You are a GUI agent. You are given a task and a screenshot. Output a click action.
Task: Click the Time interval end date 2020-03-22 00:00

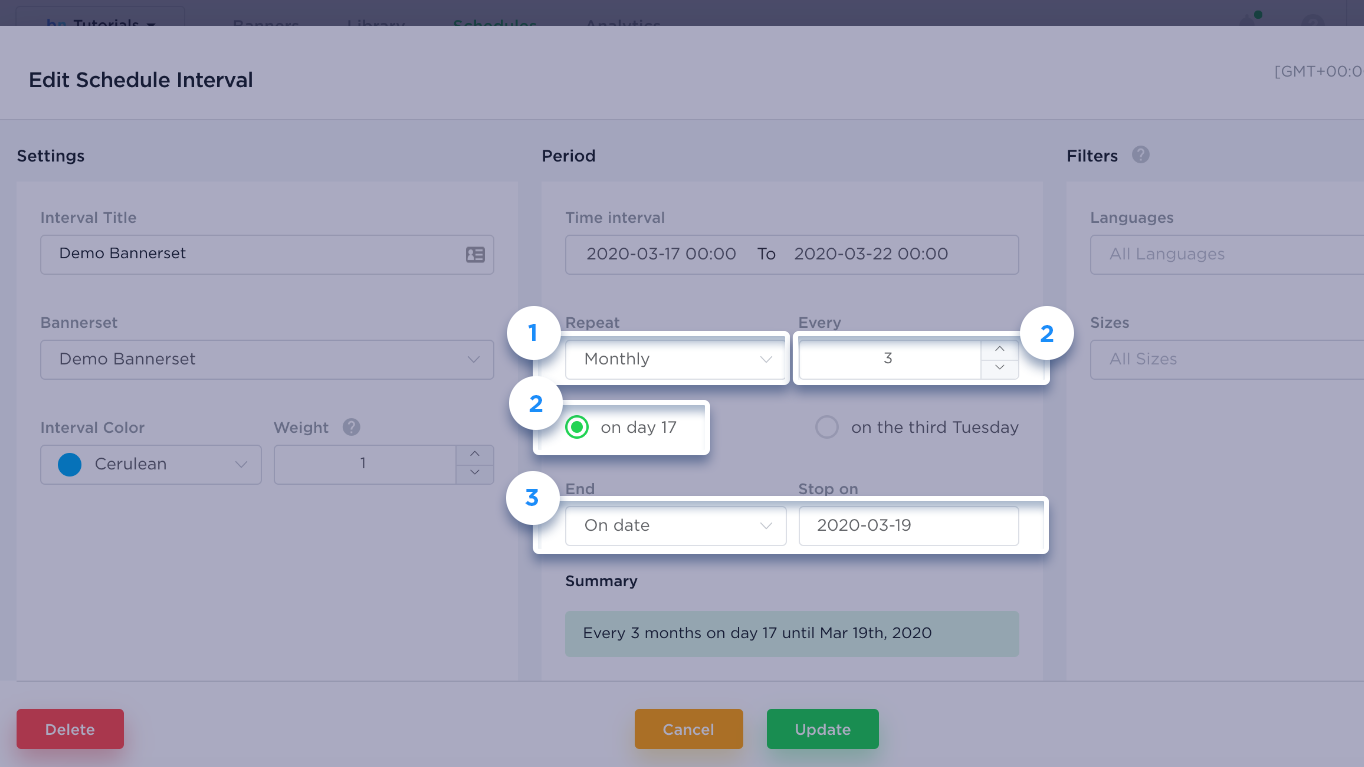[x=871, y=254]
